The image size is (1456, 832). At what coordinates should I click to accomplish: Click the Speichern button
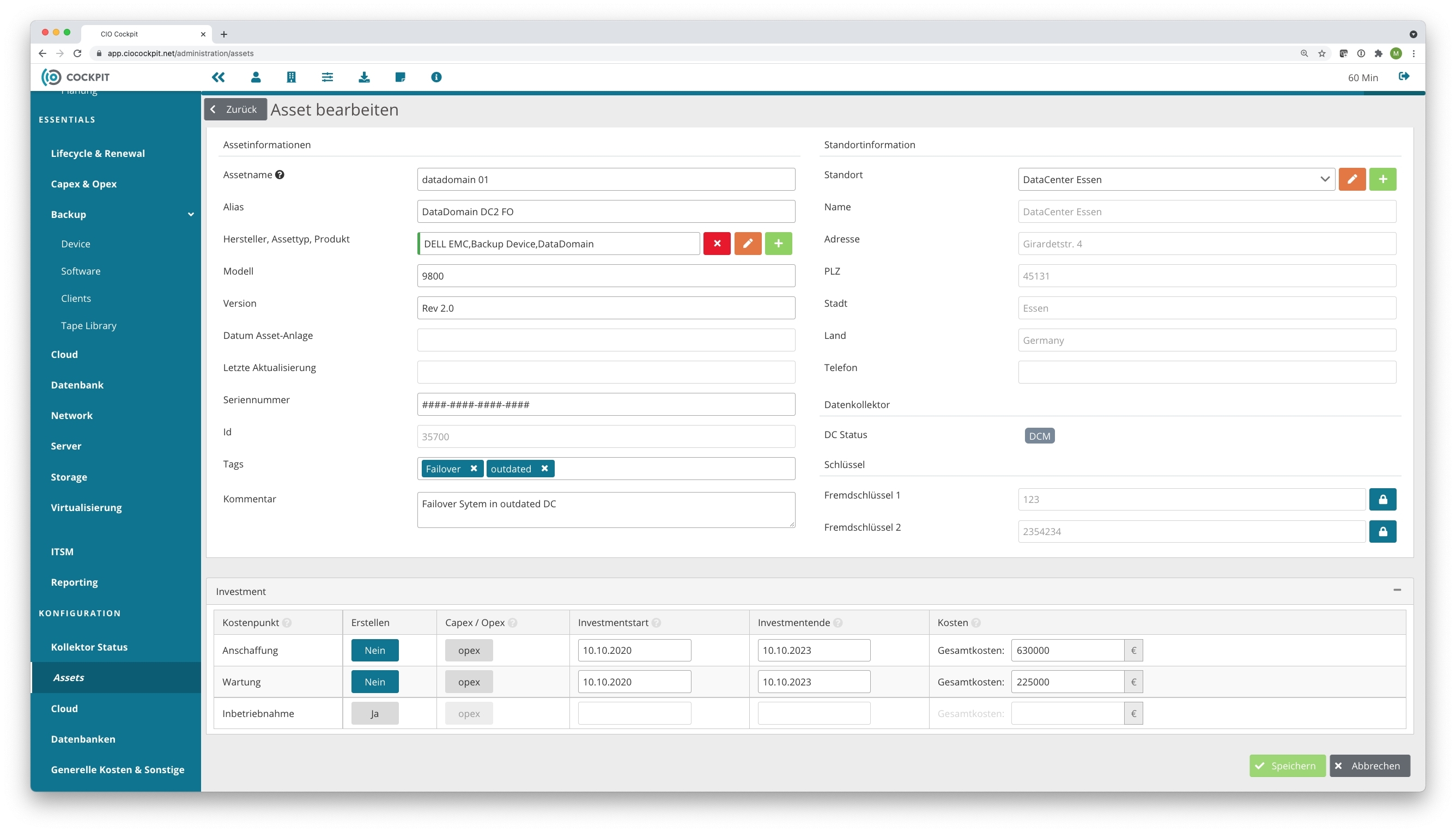[1287, 766]
